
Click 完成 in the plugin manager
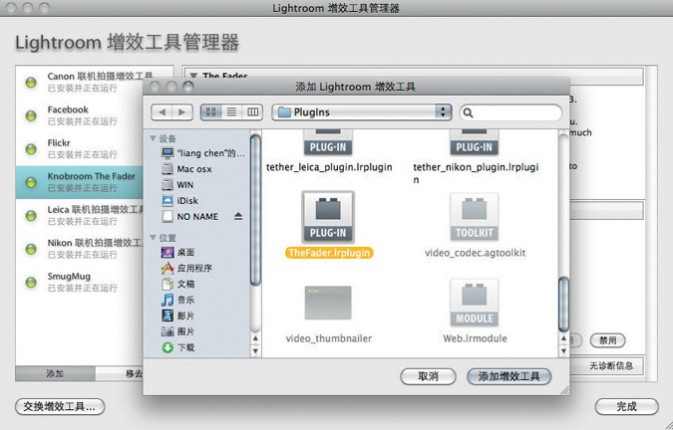[x=627, y=406]
